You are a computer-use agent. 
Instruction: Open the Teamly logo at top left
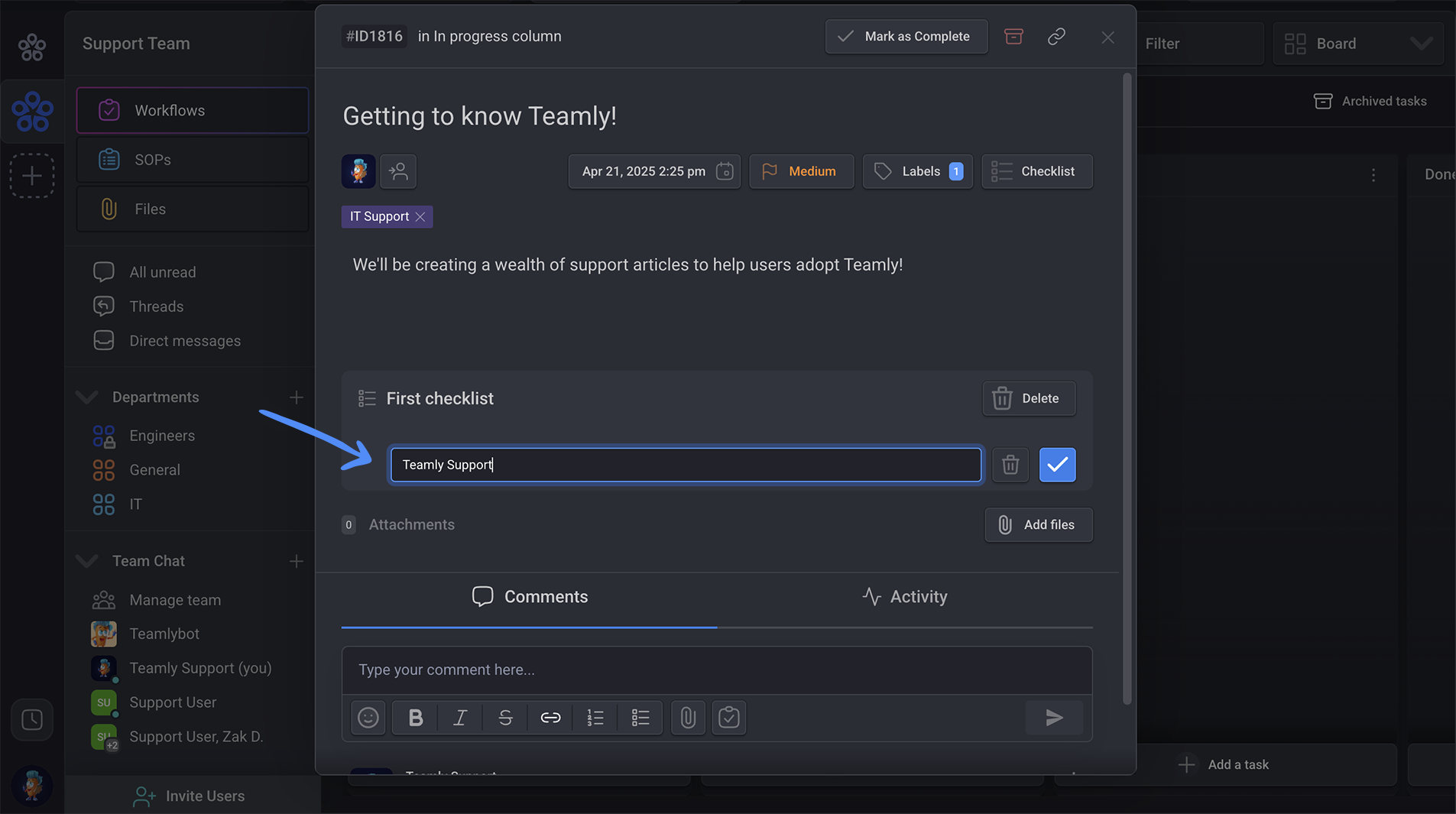(32, 47)
